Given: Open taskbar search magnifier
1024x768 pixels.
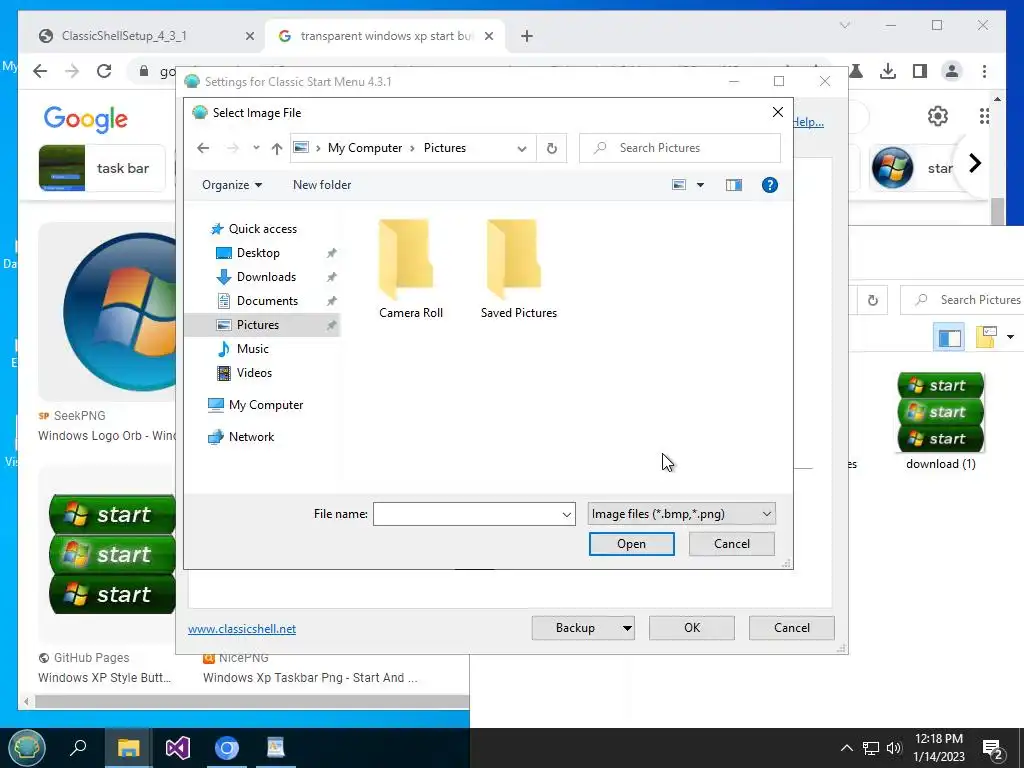Looking at the screenshot, I should (x=78, y=748).
